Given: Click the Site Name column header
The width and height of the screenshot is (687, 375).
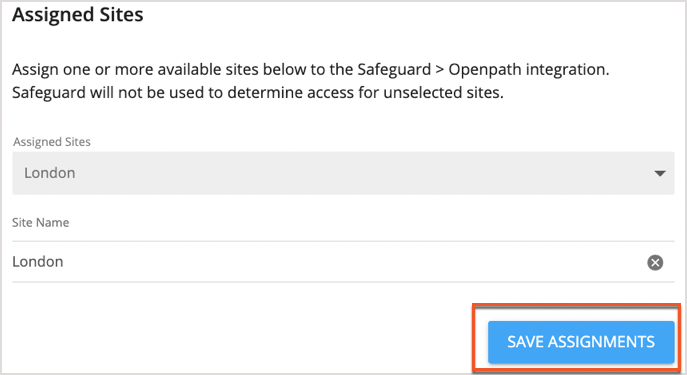Looking at the screenshot, I should (40, 223).
